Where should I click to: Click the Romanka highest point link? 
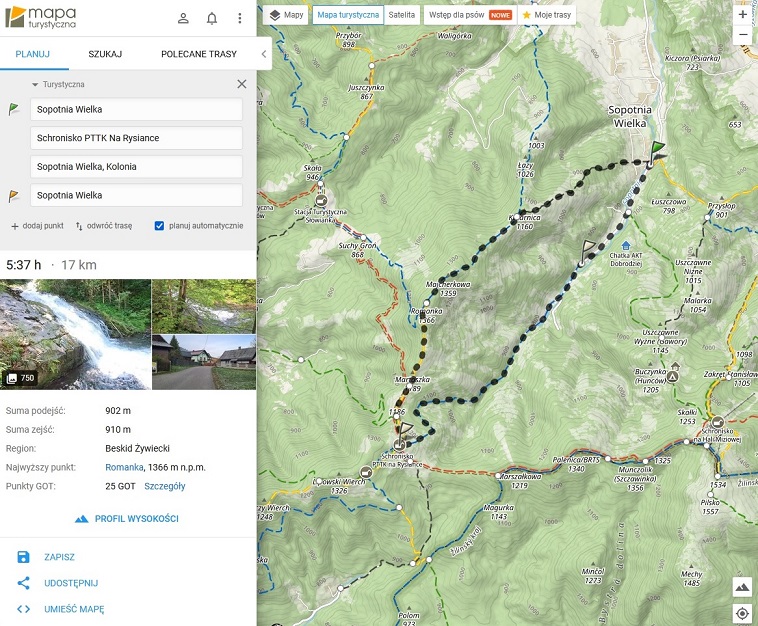pyautogui.click(x=124, y=467)
